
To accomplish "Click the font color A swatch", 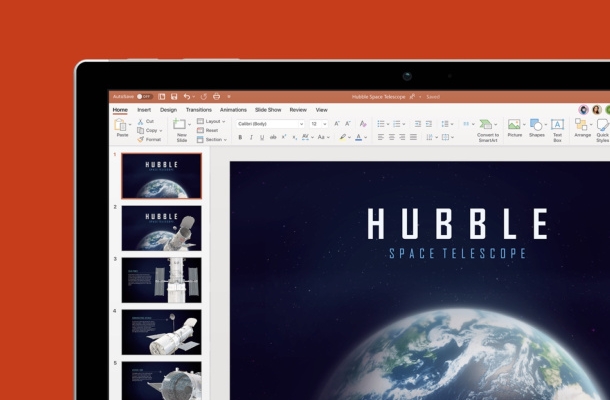I will (359, 137).
